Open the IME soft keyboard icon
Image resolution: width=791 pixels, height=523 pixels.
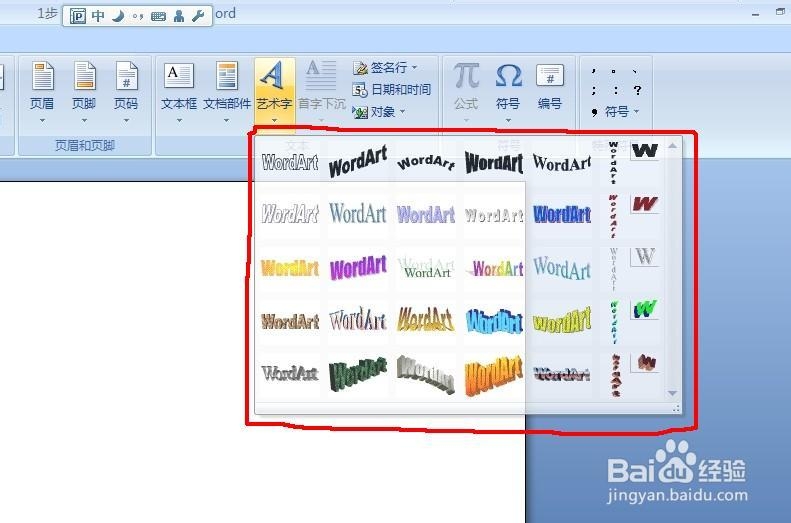coord(158,17)
